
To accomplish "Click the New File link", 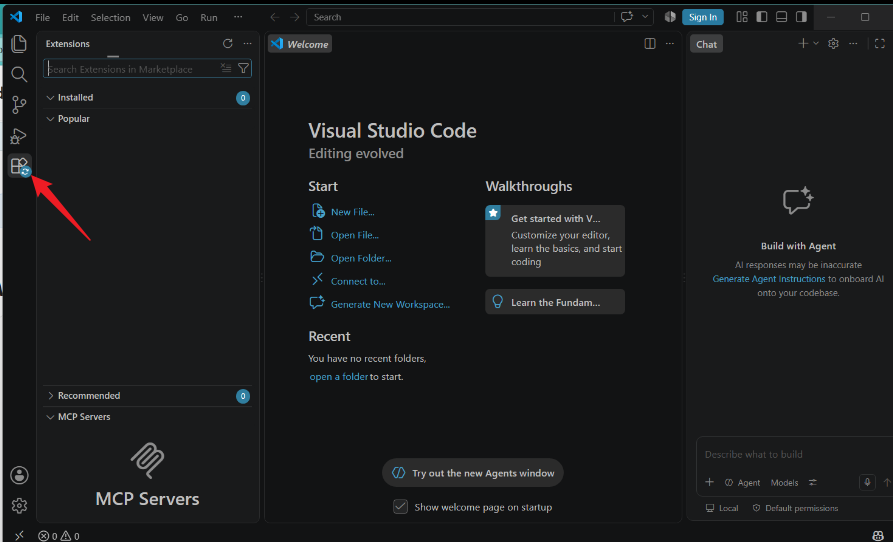I will 353,212.
